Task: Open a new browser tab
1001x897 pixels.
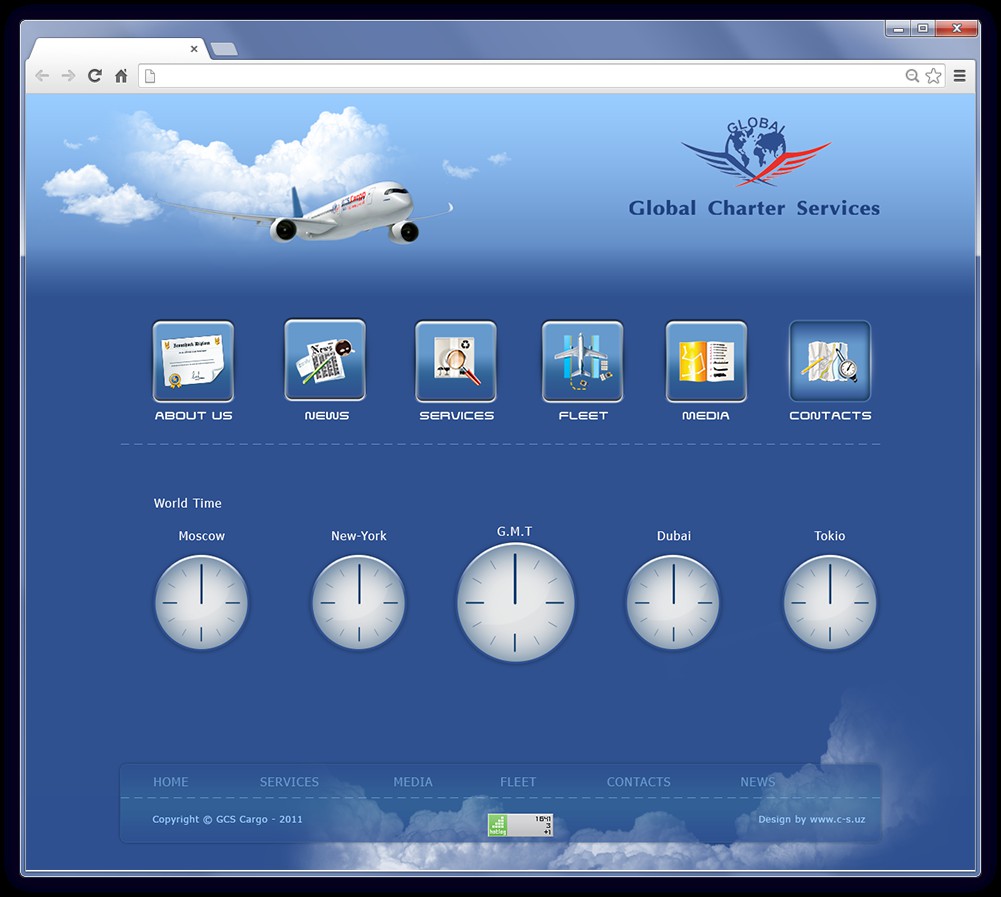Action: pos(224,49)
